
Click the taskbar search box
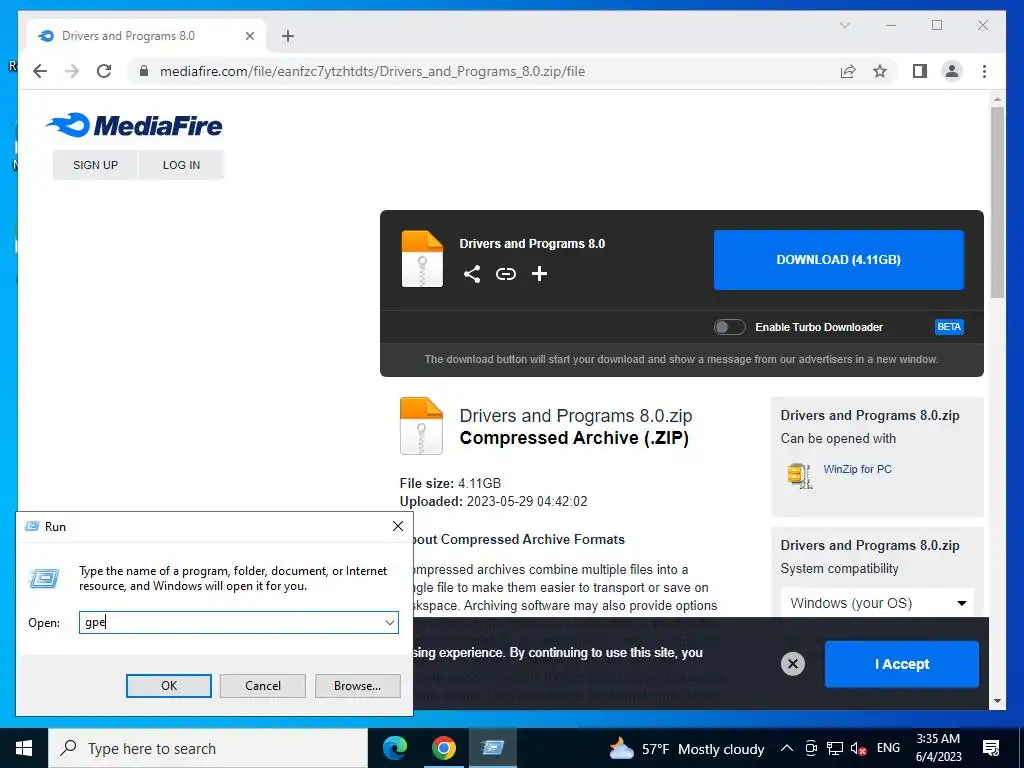coord(208,748)
